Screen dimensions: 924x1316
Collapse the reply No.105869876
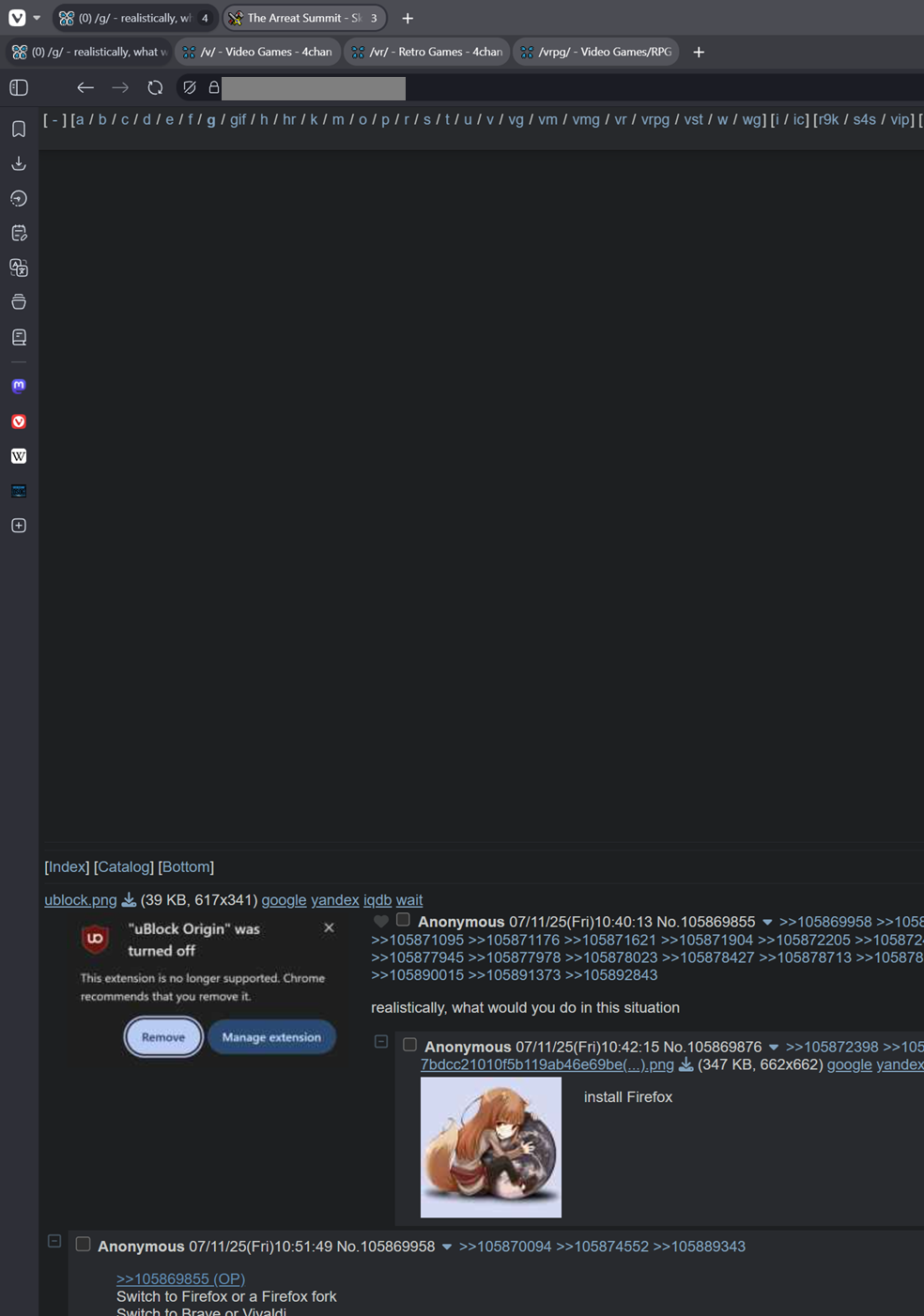pos(381,1042)
